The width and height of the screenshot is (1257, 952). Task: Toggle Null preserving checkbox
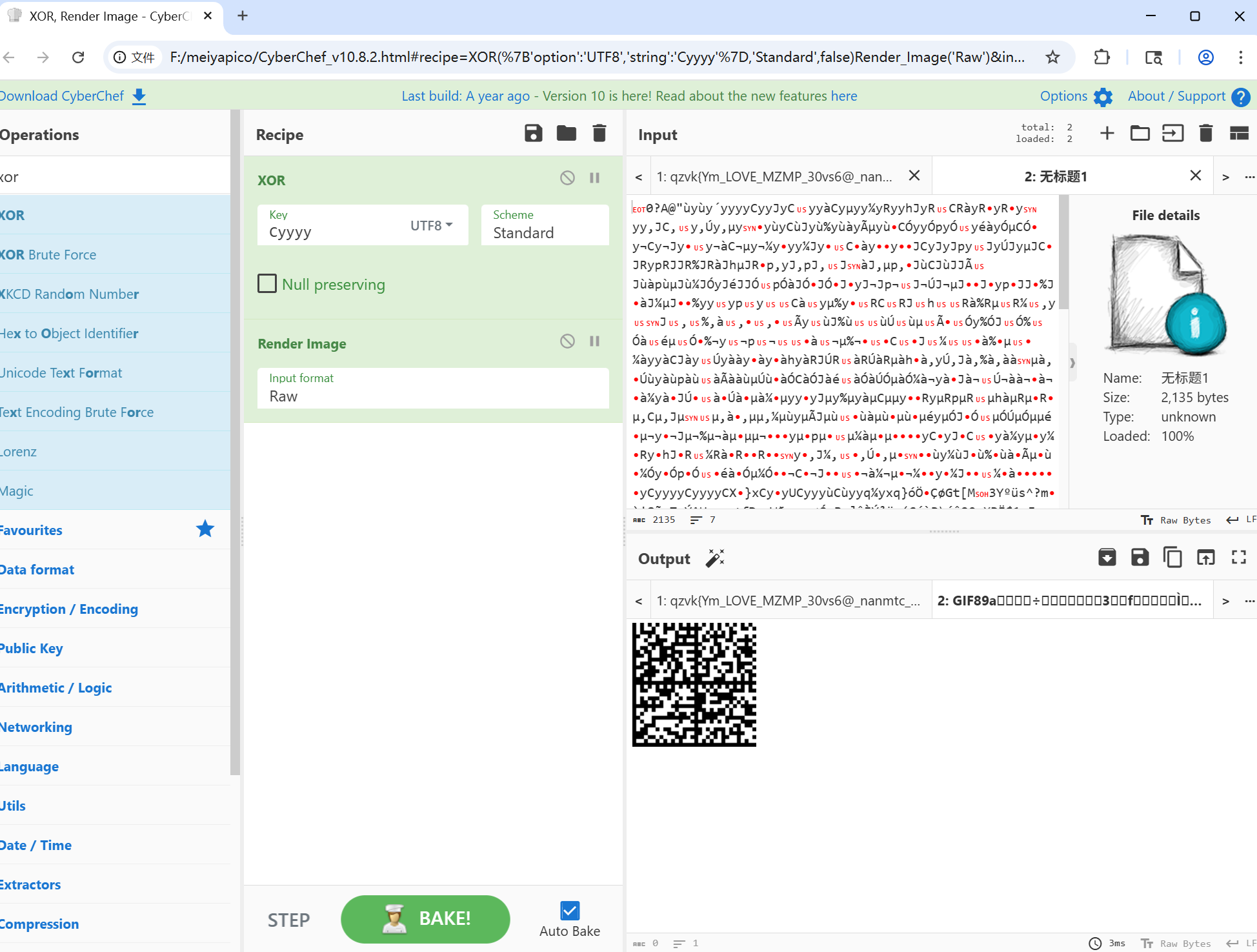267,284
